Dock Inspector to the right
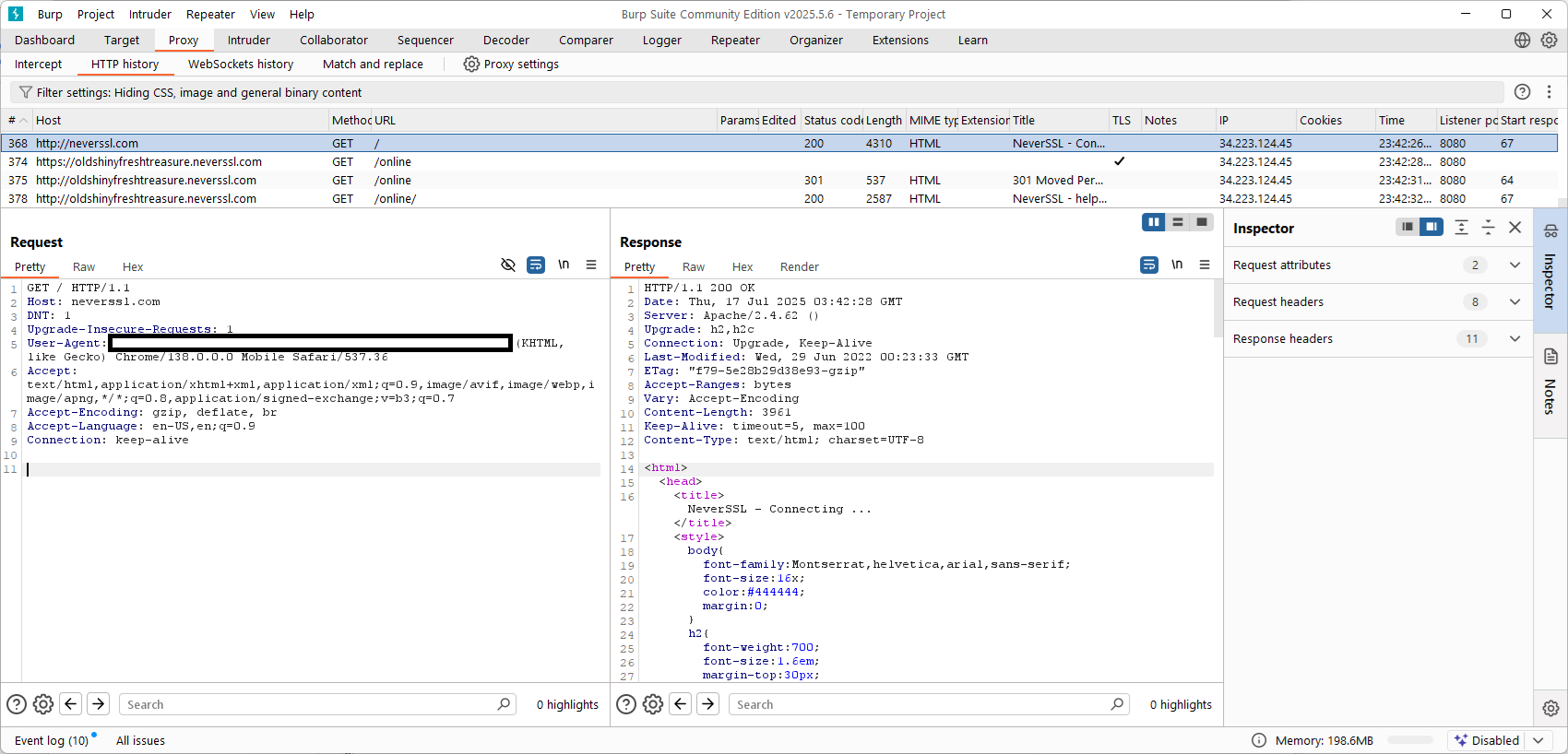Screen dimensions: 1568x754 [x=1431, y=227]
